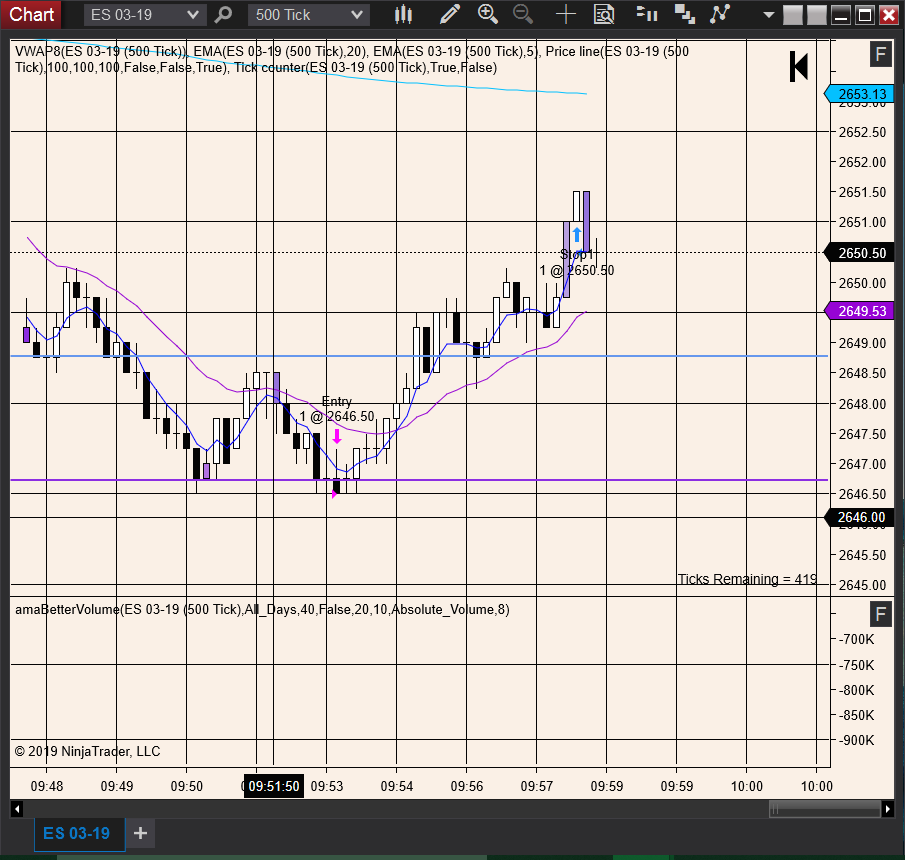Show the data box icon
The height and width of the screenshot is (860, 905).
(x=604, y=14)
